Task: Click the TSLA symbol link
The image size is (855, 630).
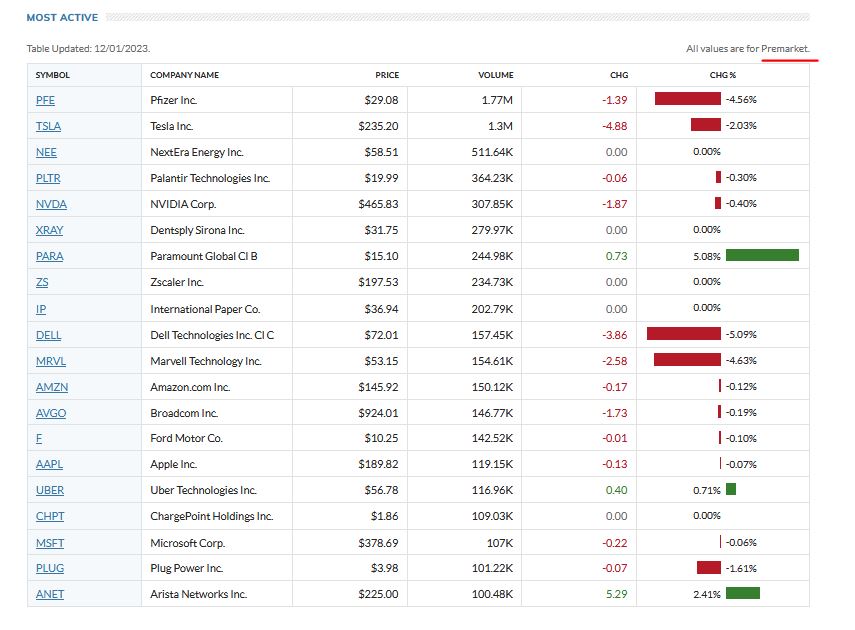Action: (x=48, y=126)
